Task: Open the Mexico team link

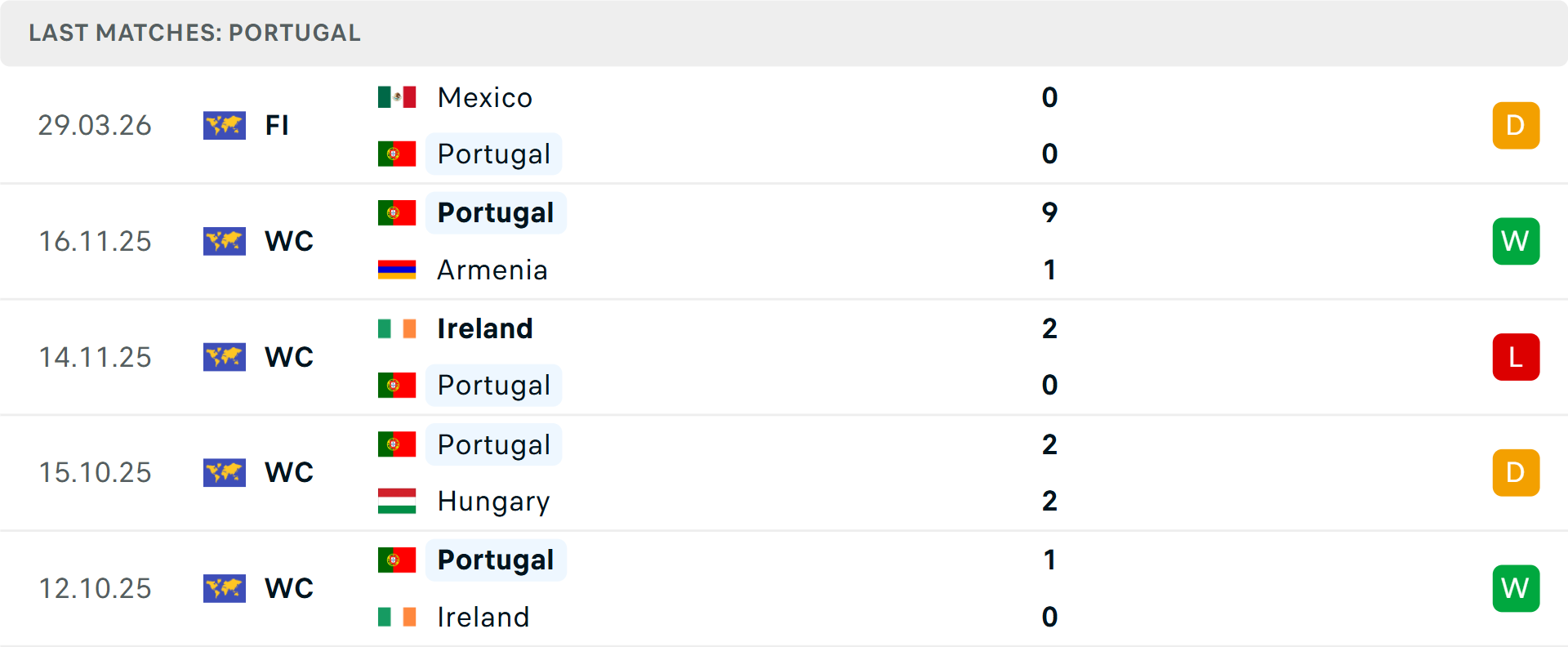Action: pyautogui.click(x=484, y=97)
